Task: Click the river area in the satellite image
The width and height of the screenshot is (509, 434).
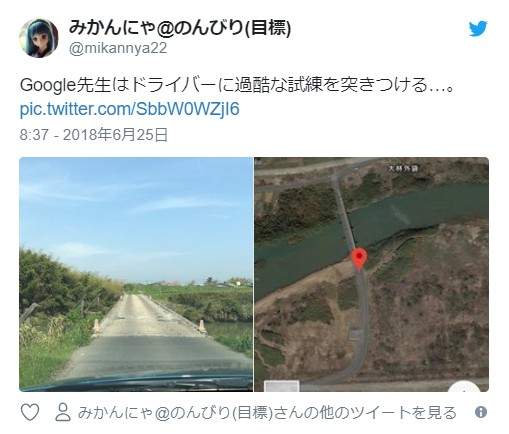Action: [417, 213]
